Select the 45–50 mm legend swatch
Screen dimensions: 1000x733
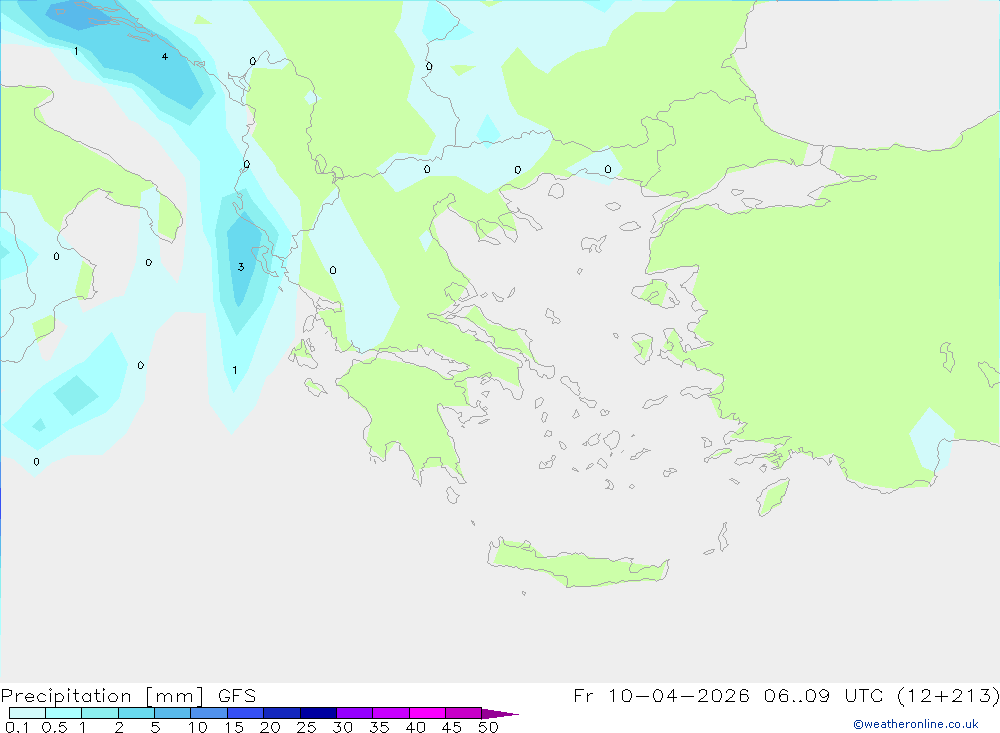tap(463, 713)
